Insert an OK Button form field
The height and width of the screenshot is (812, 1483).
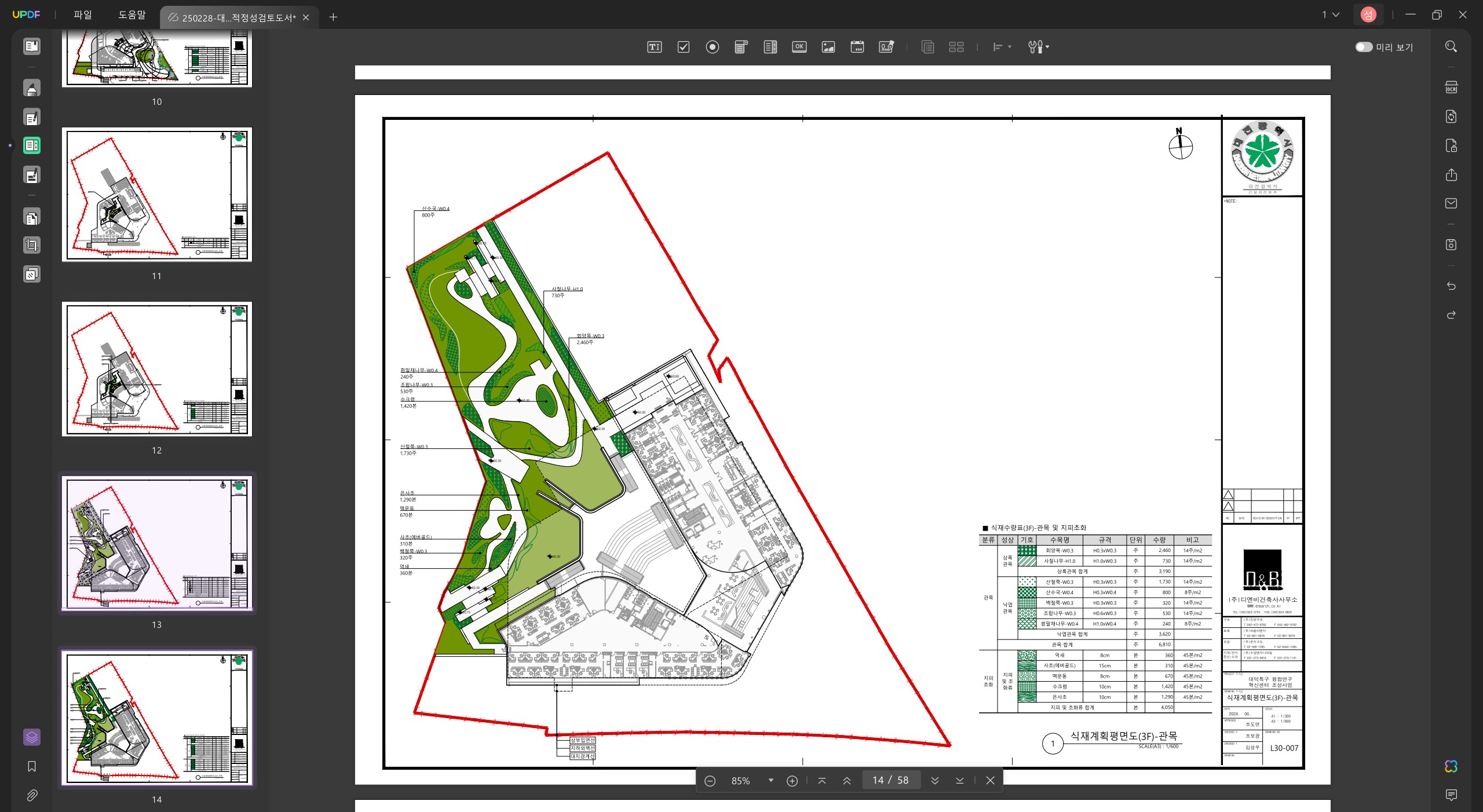799,47
